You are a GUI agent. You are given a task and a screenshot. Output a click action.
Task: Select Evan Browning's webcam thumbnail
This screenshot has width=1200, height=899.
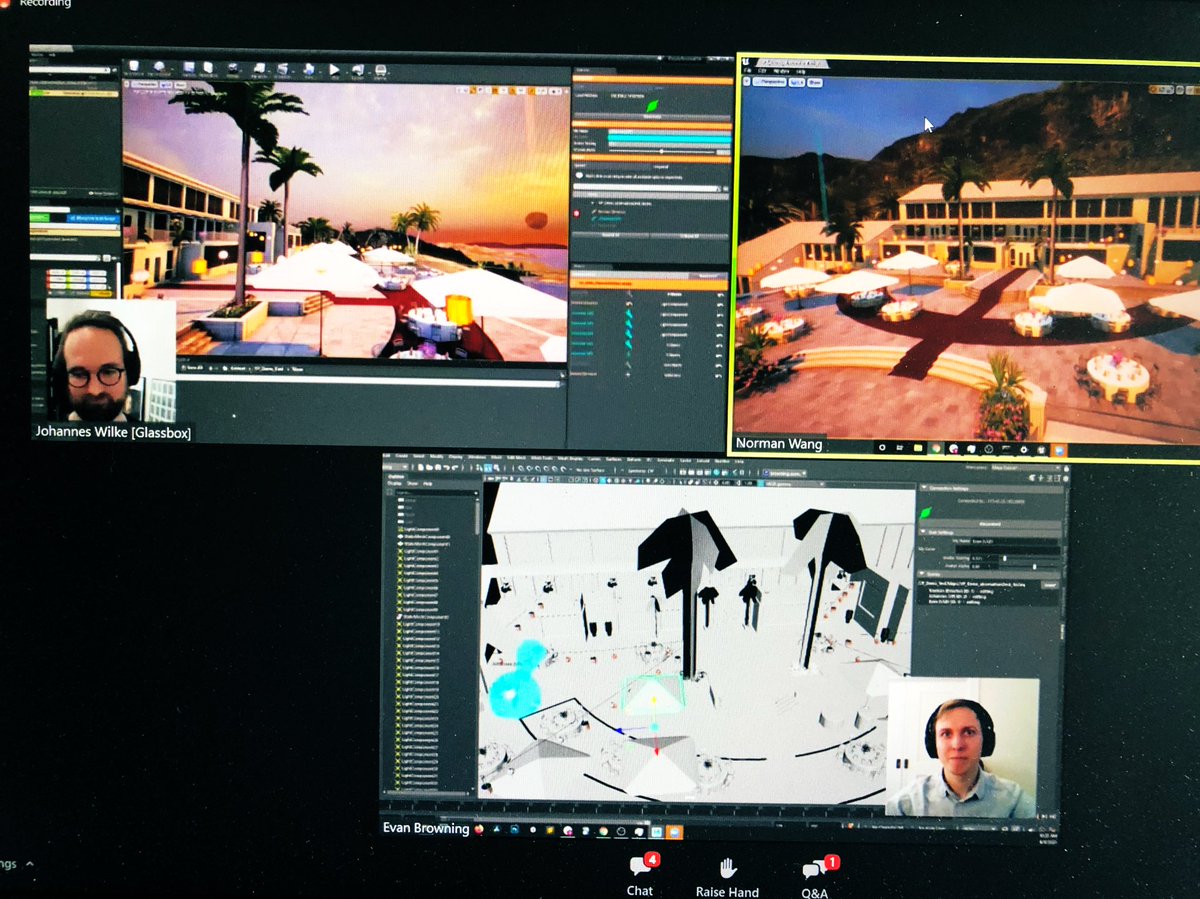[962, 747]
